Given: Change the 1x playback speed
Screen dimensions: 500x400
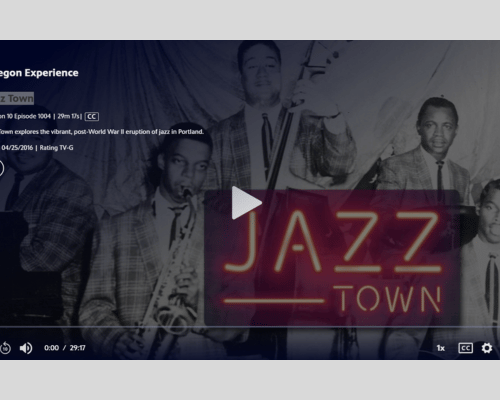Looking at the screenshot, I should pos(441,348).
